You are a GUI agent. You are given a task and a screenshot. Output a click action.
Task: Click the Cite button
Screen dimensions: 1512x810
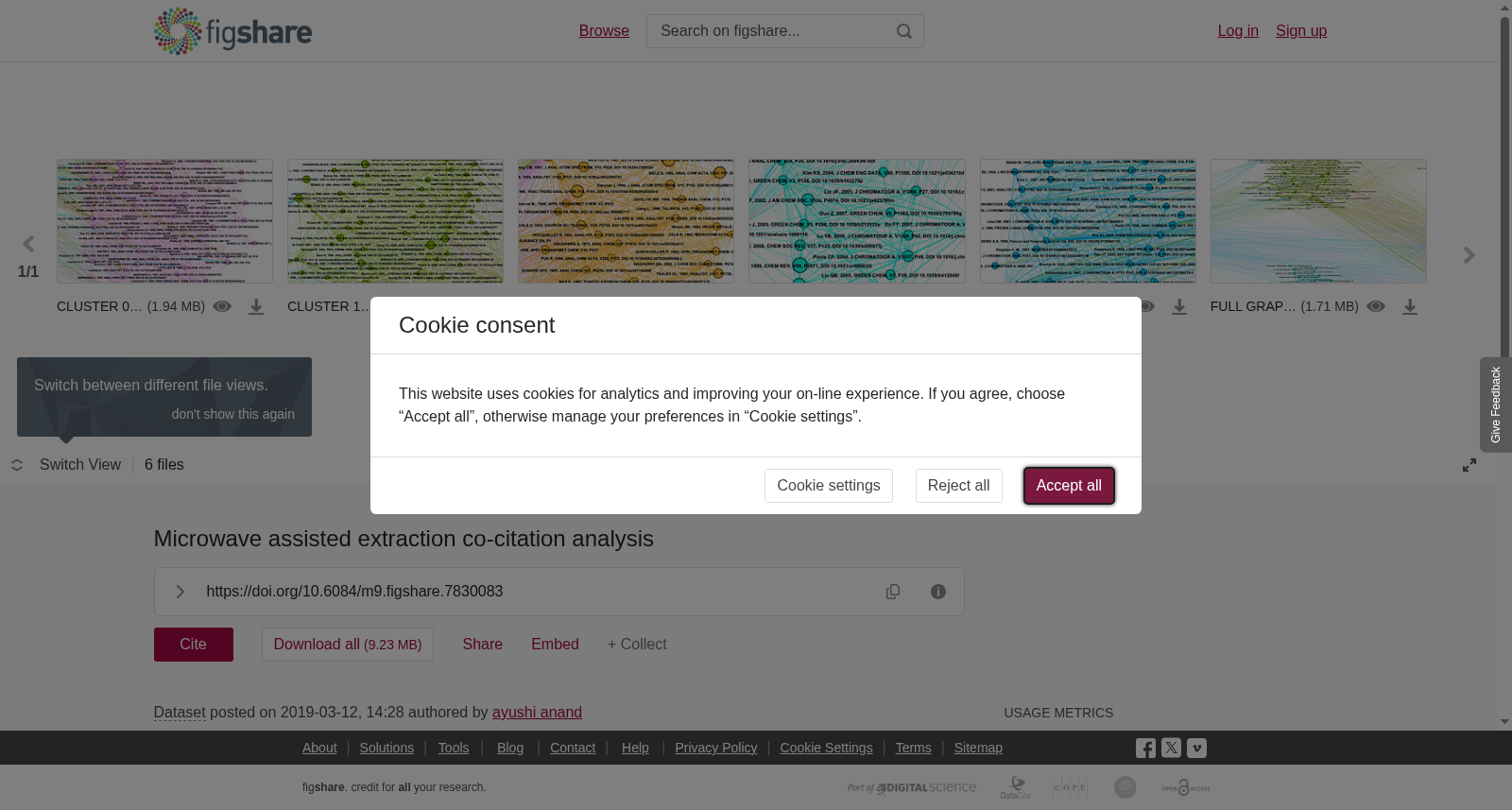194,645
